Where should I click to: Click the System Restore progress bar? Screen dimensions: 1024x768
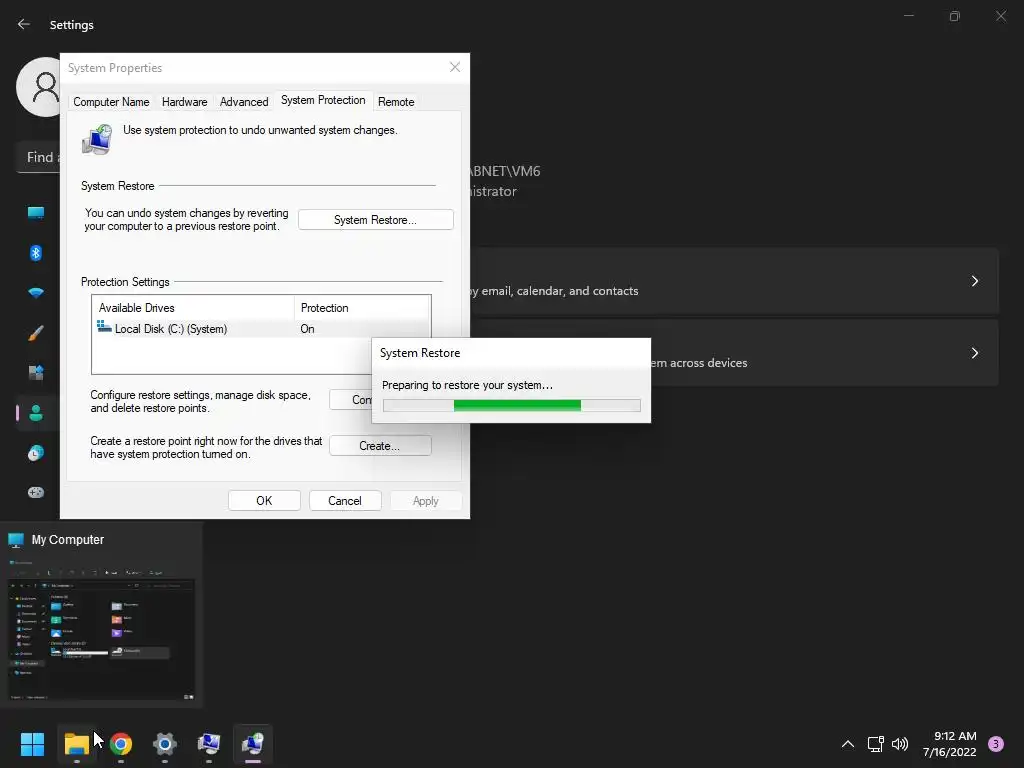(x=512, y=406)
